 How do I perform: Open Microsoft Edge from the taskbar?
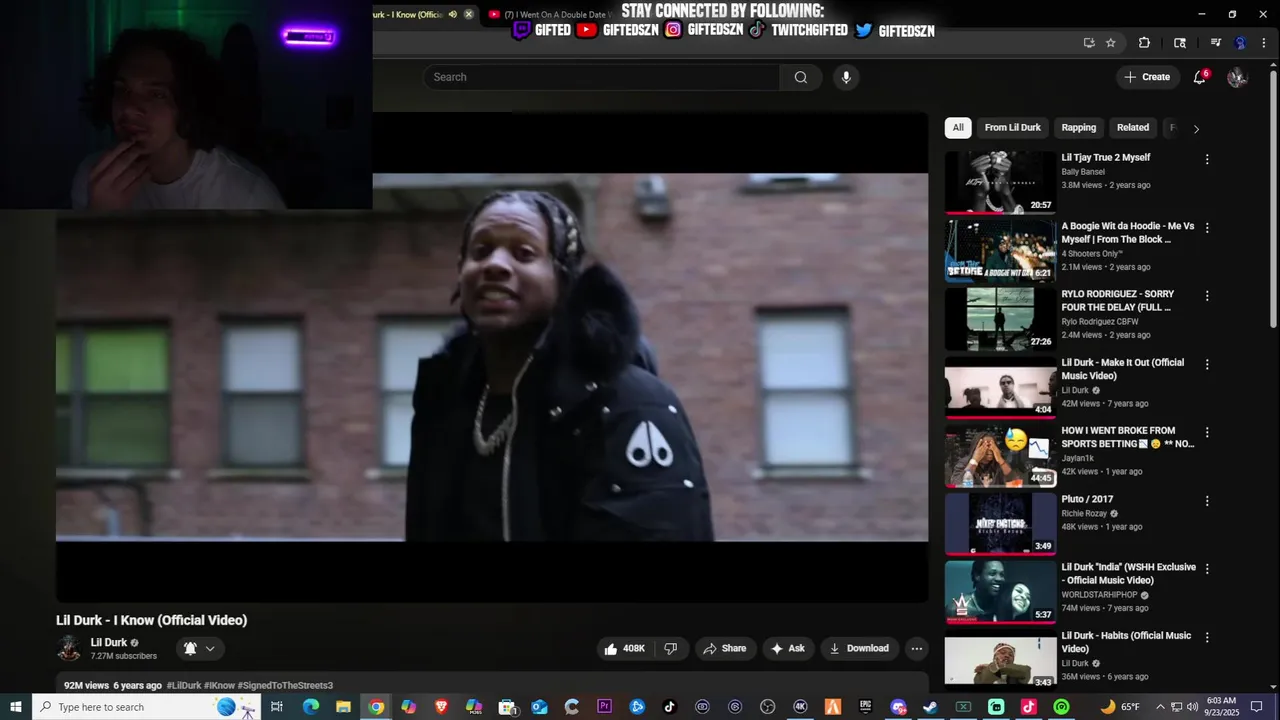tap(310, 707)
